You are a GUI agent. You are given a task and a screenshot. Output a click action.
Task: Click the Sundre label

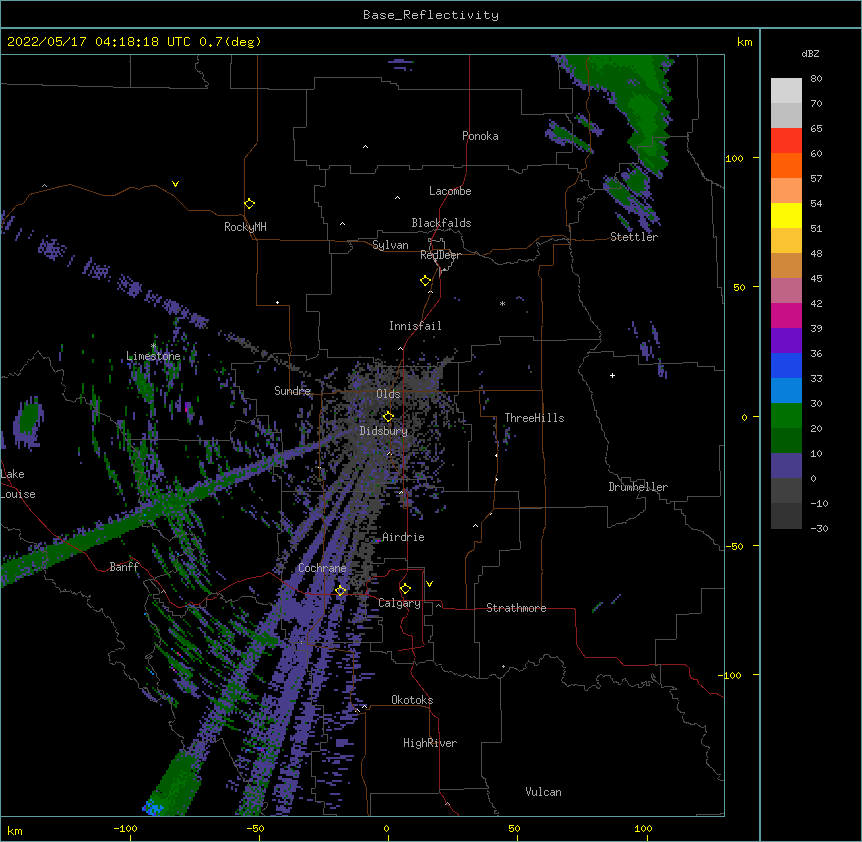tap(292, 391)
